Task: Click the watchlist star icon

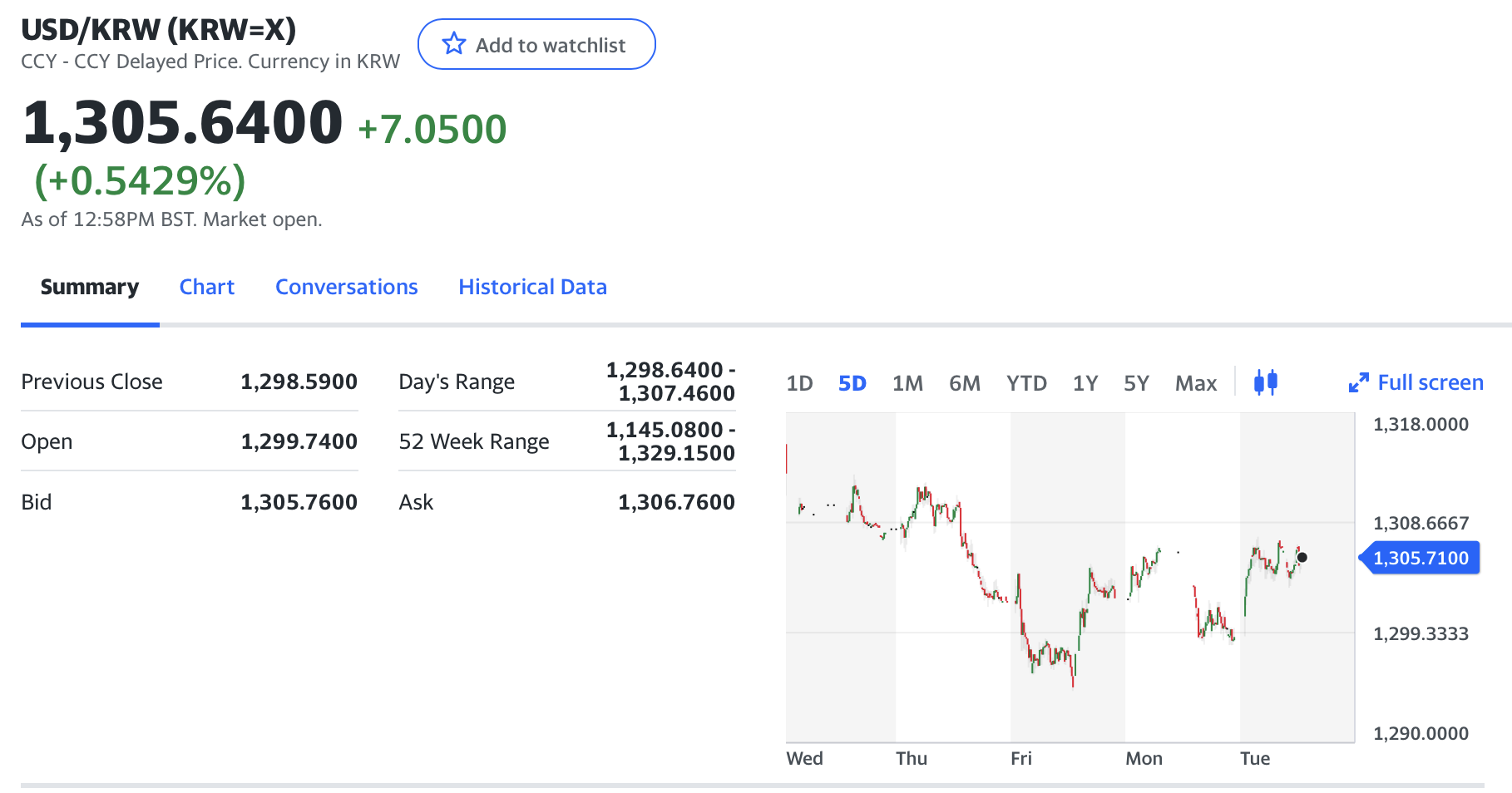Action: [454, 44]
